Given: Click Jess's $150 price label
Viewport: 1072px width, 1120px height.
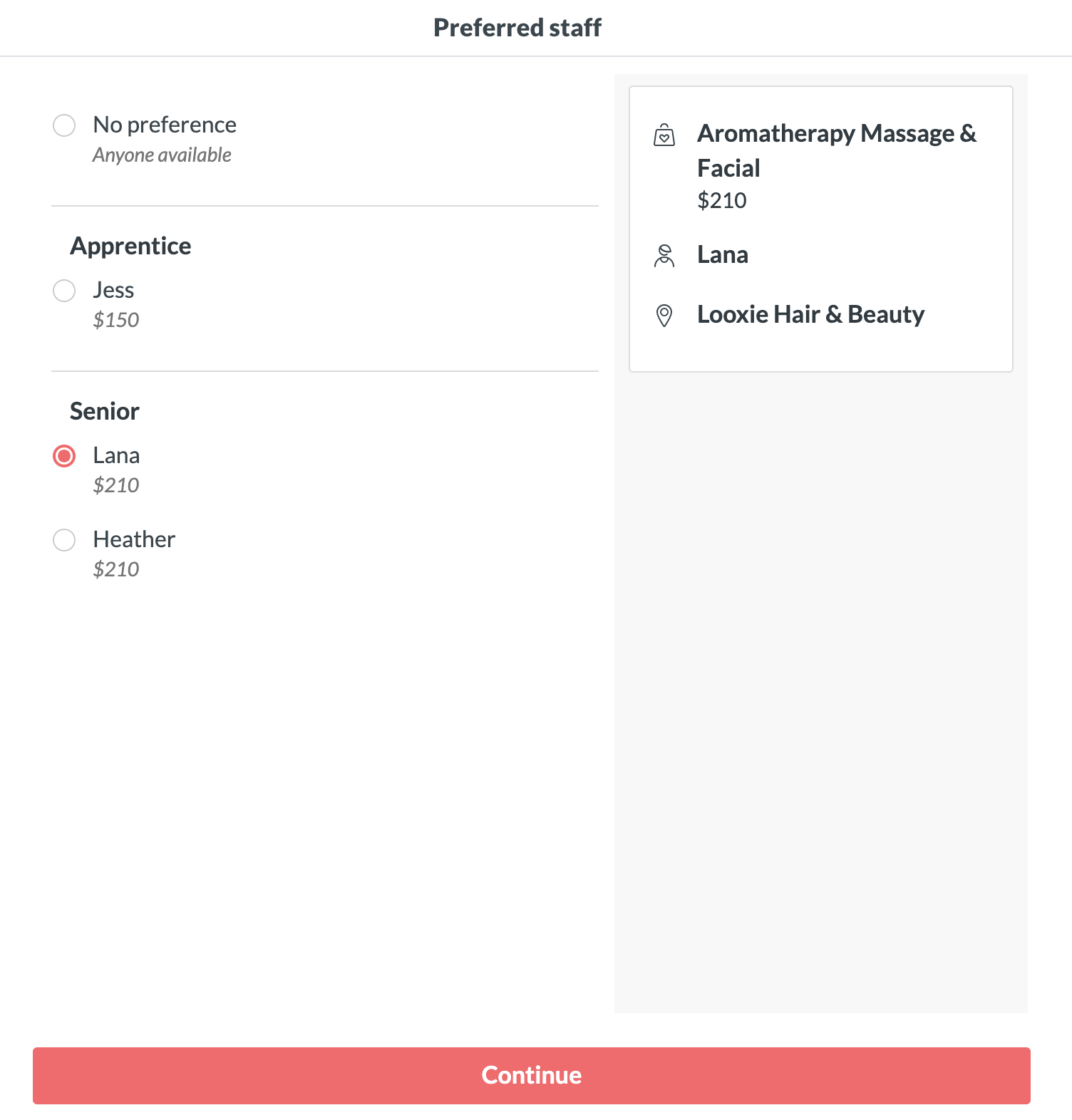Looking at the screenshot, I should 116,320.
